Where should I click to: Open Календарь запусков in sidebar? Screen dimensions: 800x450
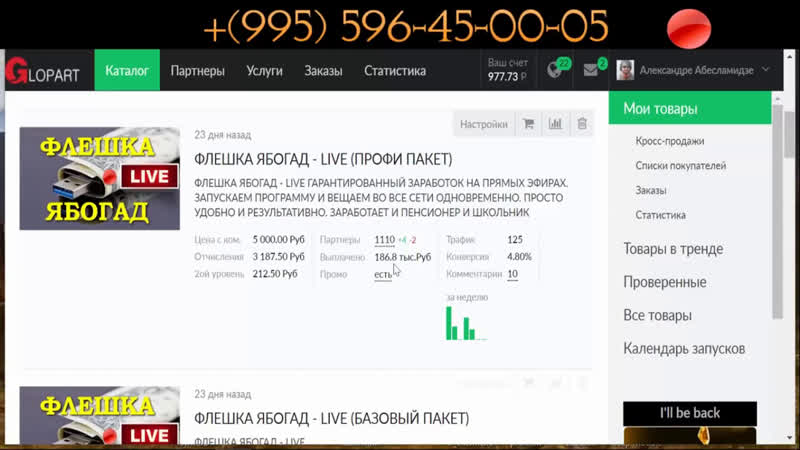[684, 348]
